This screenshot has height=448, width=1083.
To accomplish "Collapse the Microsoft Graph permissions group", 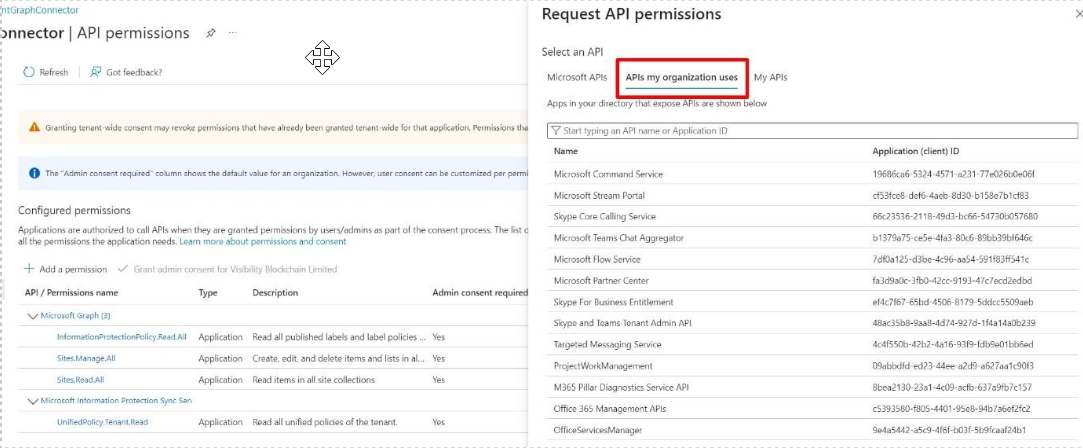I will 30,316.
